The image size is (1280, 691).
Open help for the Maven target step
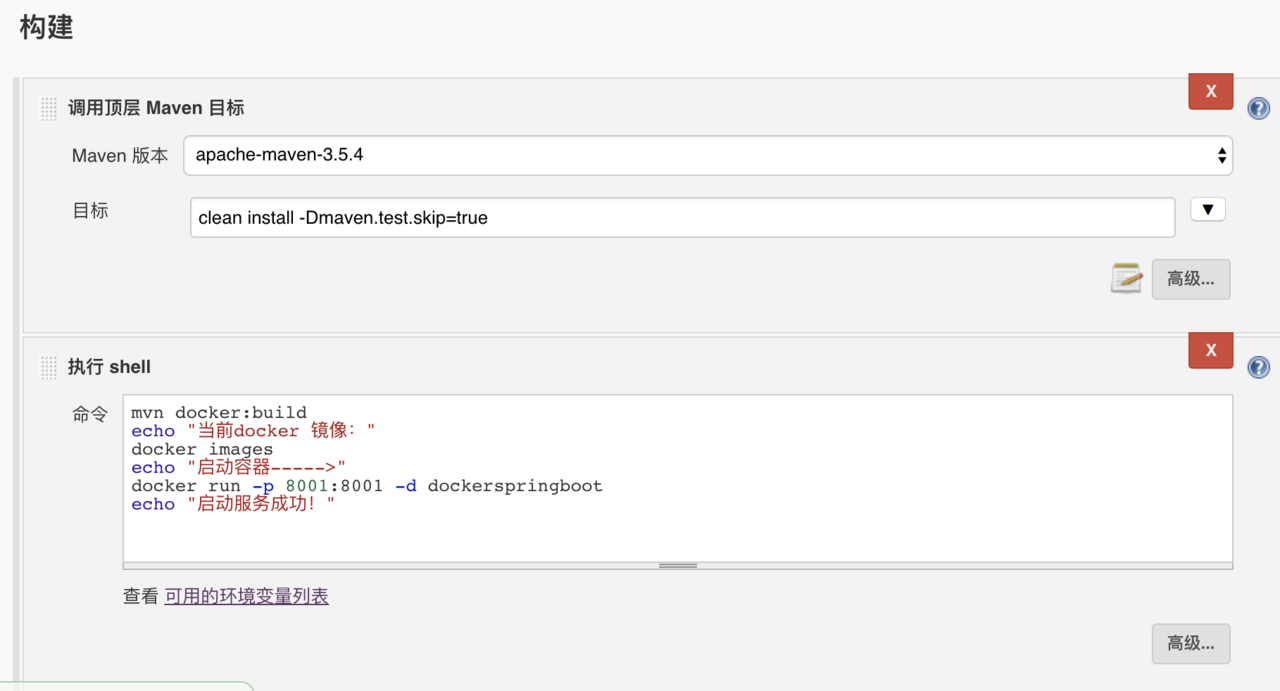1259,108
